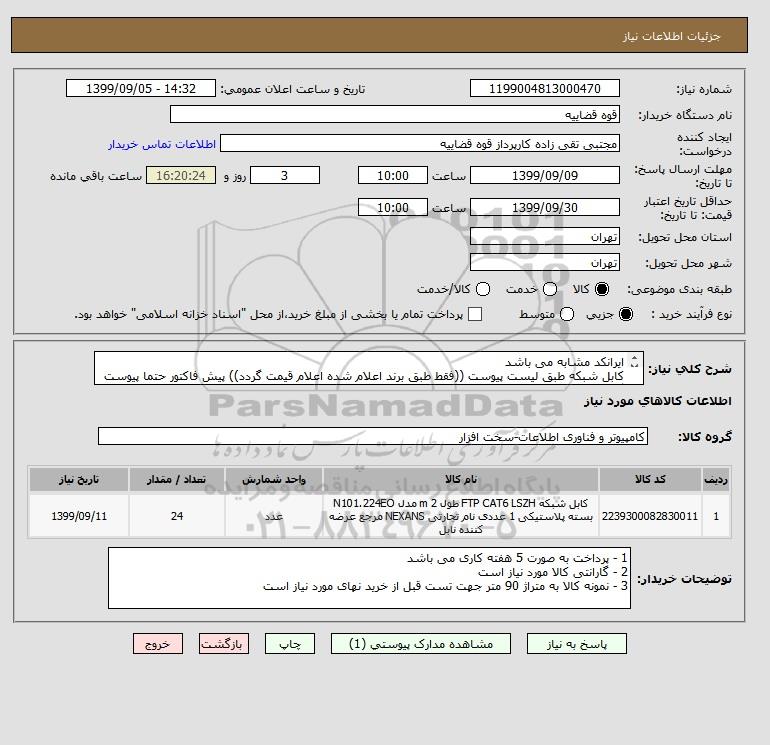Click the price validity date 1399/09/30
Viewport: 770px width, 745px height.
click(545, 207)
